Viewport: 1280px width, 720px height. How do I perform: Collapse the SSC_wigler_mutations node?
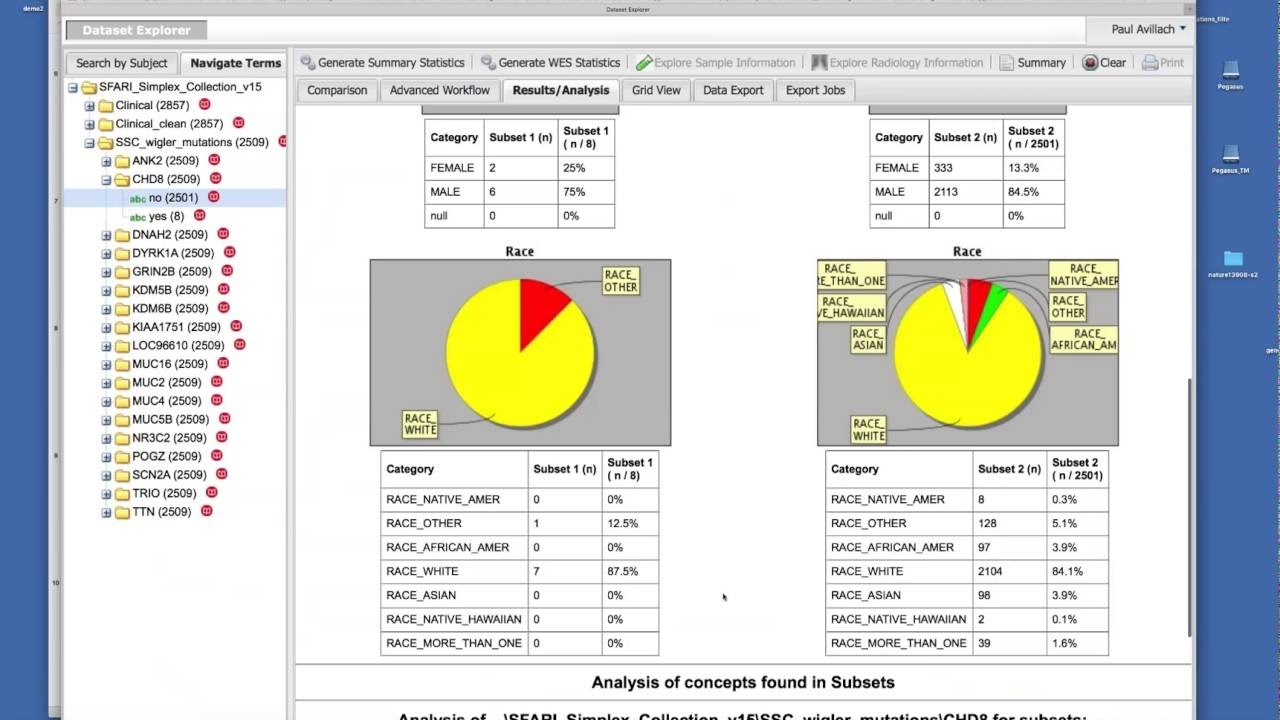(x=89, y=142)
